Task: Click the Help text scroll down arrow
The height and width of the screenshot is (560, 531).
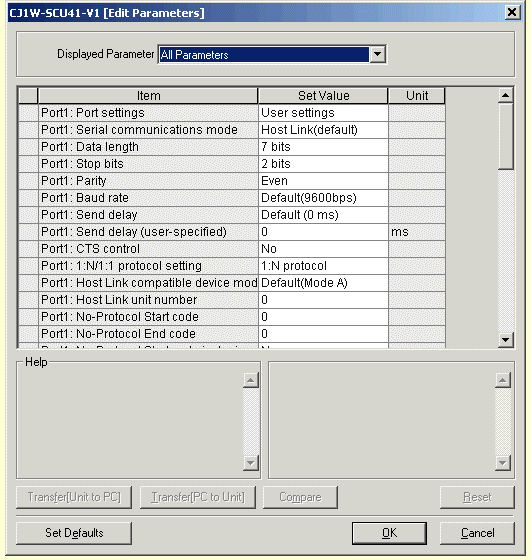Action: [251, 463]
